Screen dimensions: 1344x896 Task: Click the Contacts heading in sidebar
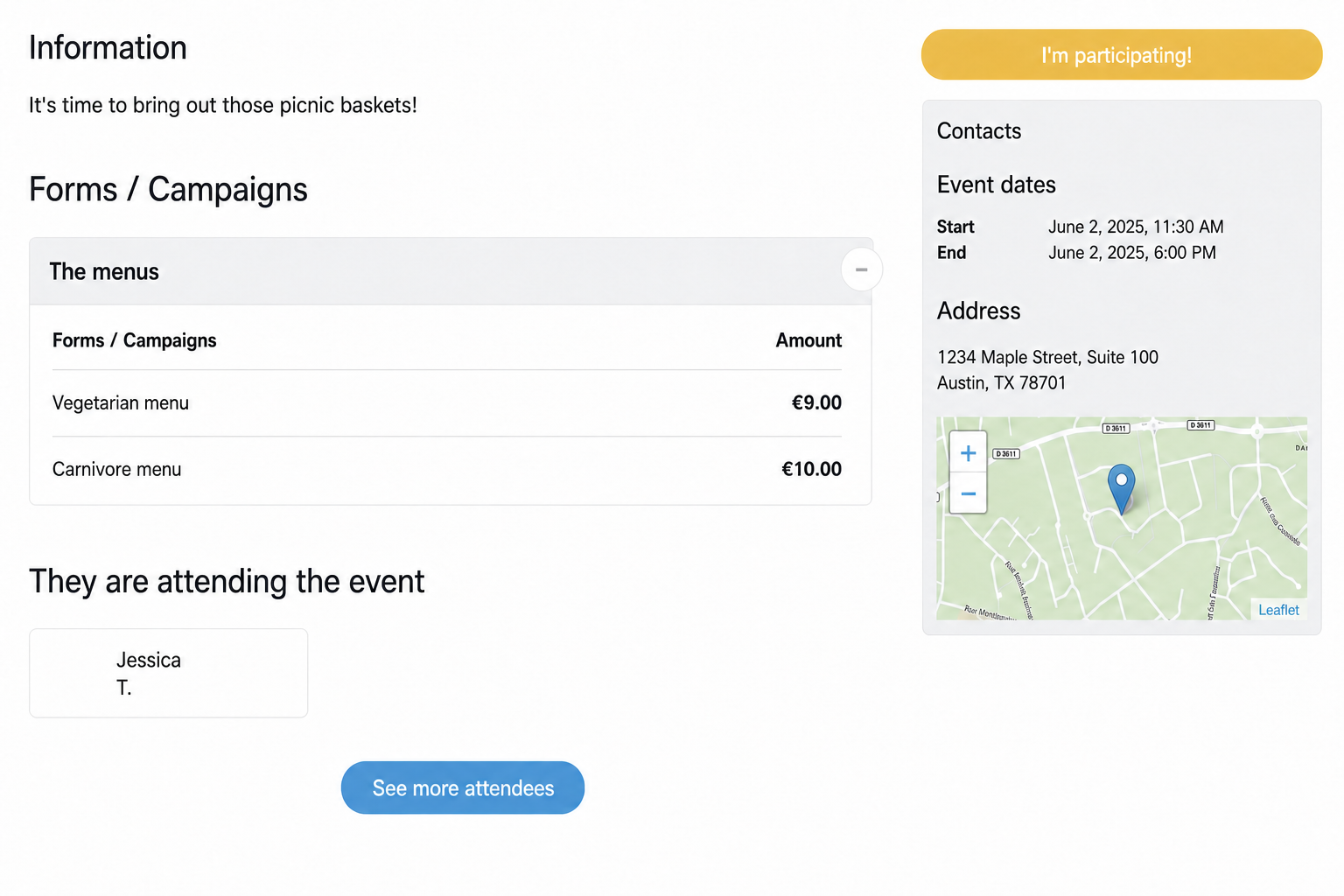point(979,131)
